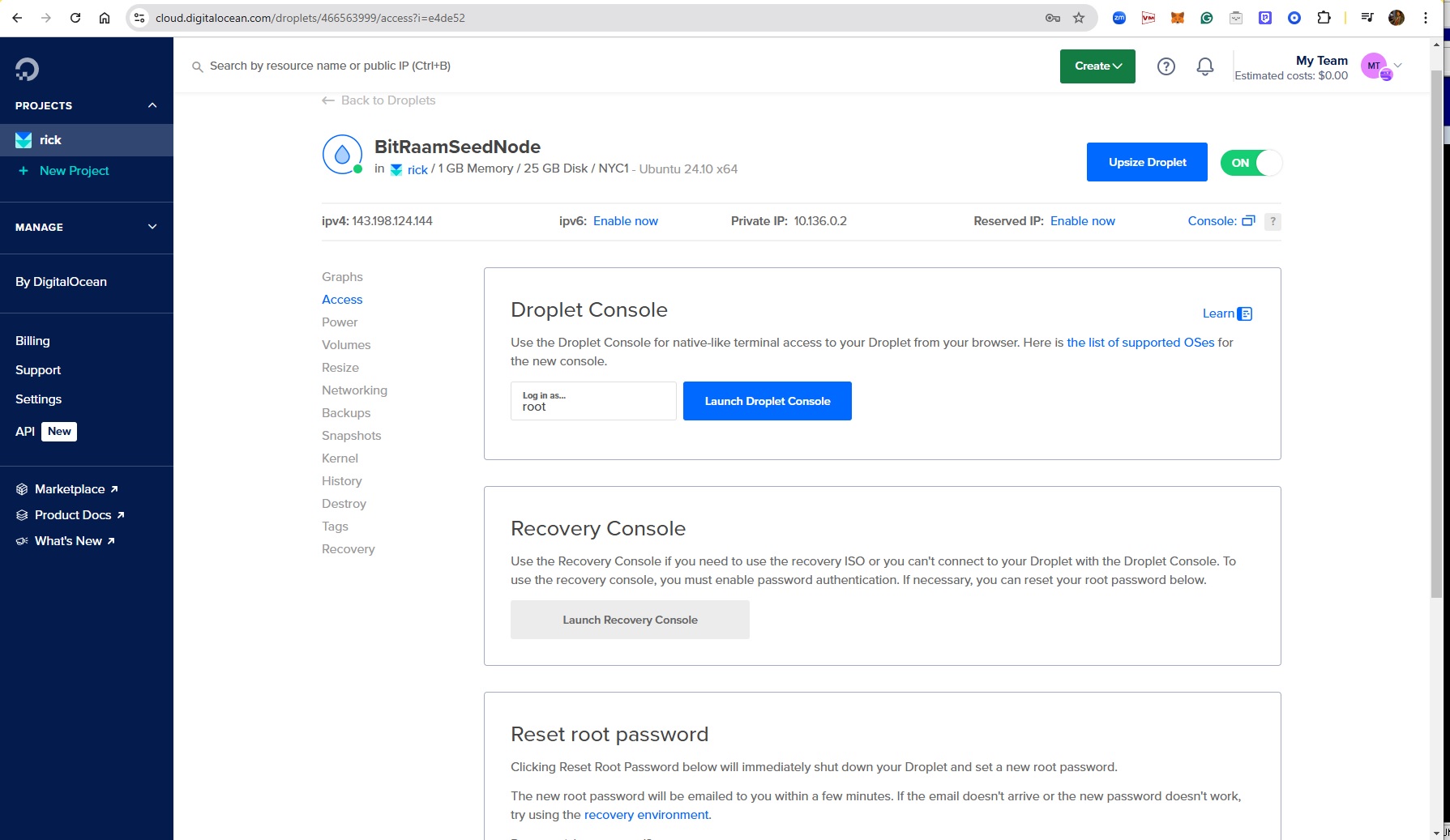The width and height of the screenshot is (1450, 840).
Task: Launch the Droplet Console
Action: [768, 401]
